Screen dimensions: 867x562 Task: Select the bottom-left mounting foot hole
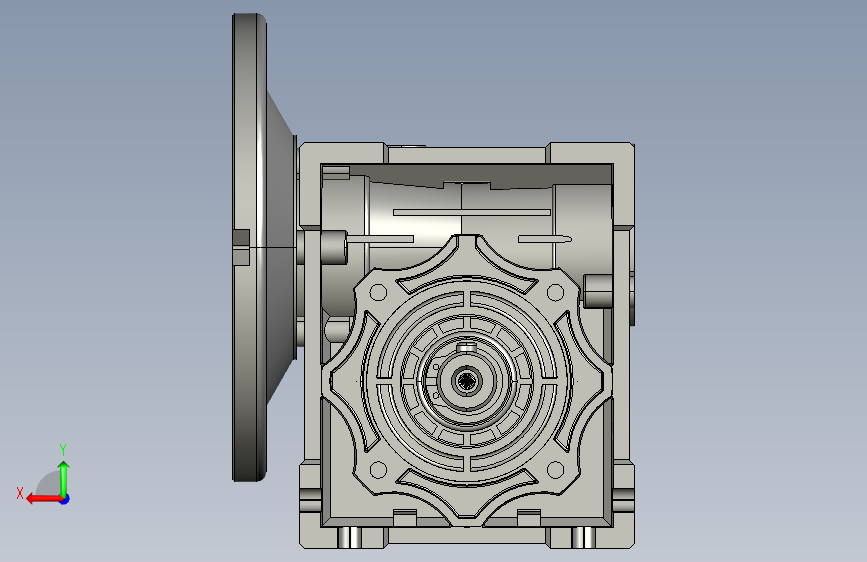350,537
